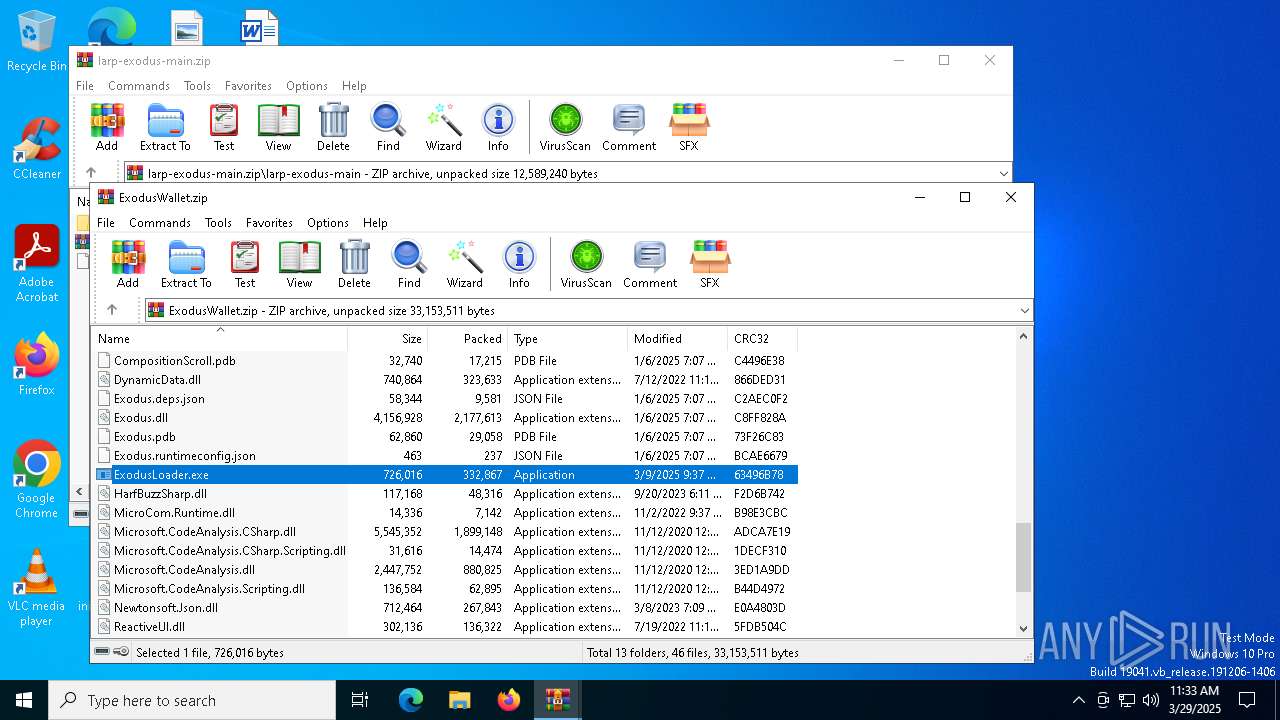Select ExodusLoader.exe file row
This screenshot has height=720, width=1280.
(x=446, y=475)
